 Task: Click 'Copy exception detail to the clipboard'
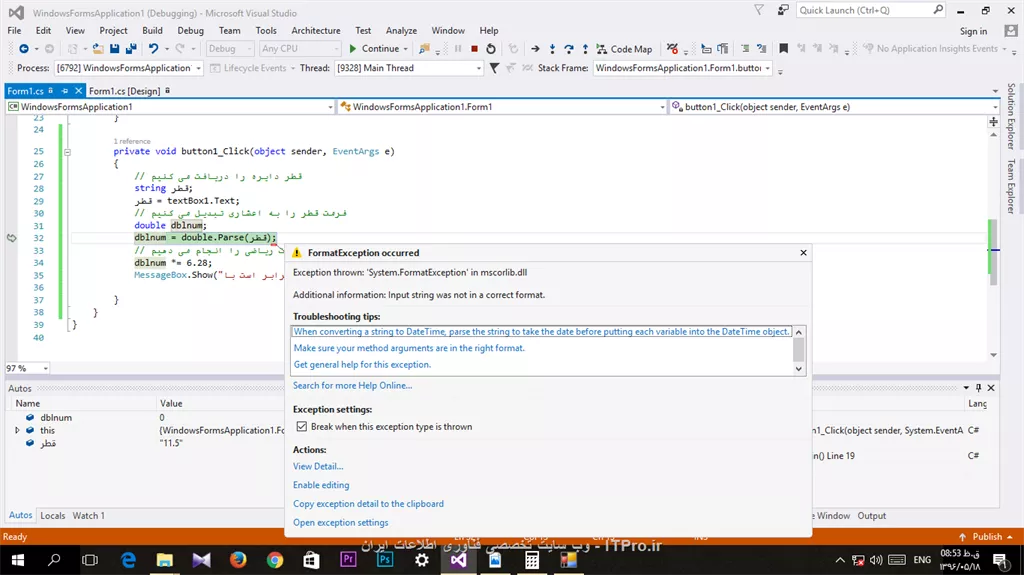(368, 504)
